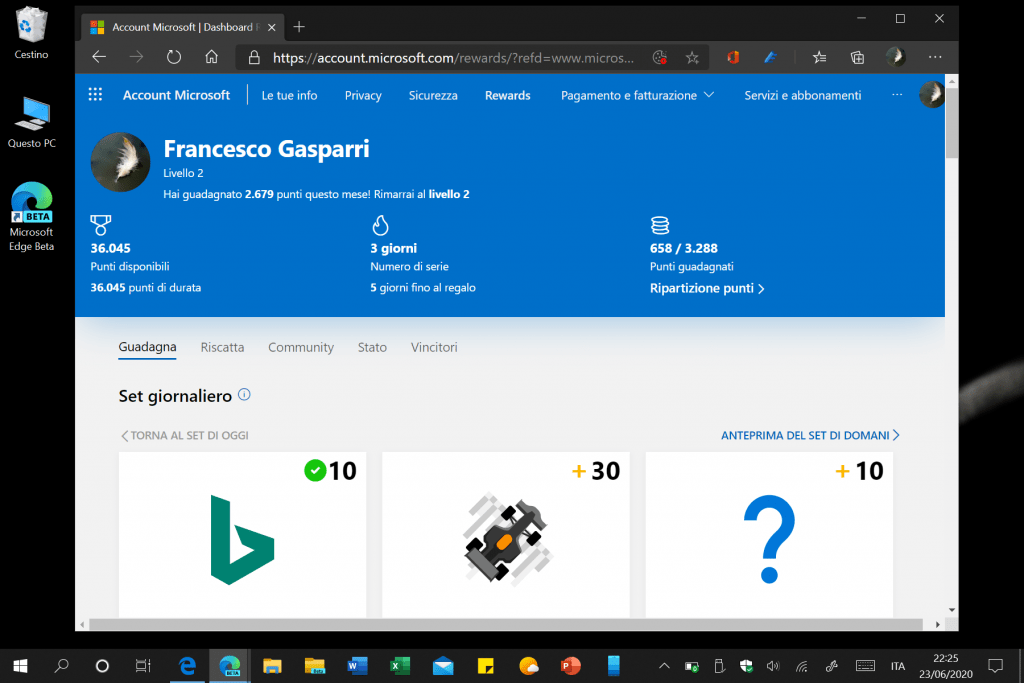The height and width of the screenshot is (683, 1024).
Task: Go to the browser home page icon
Action: [211, 58]
